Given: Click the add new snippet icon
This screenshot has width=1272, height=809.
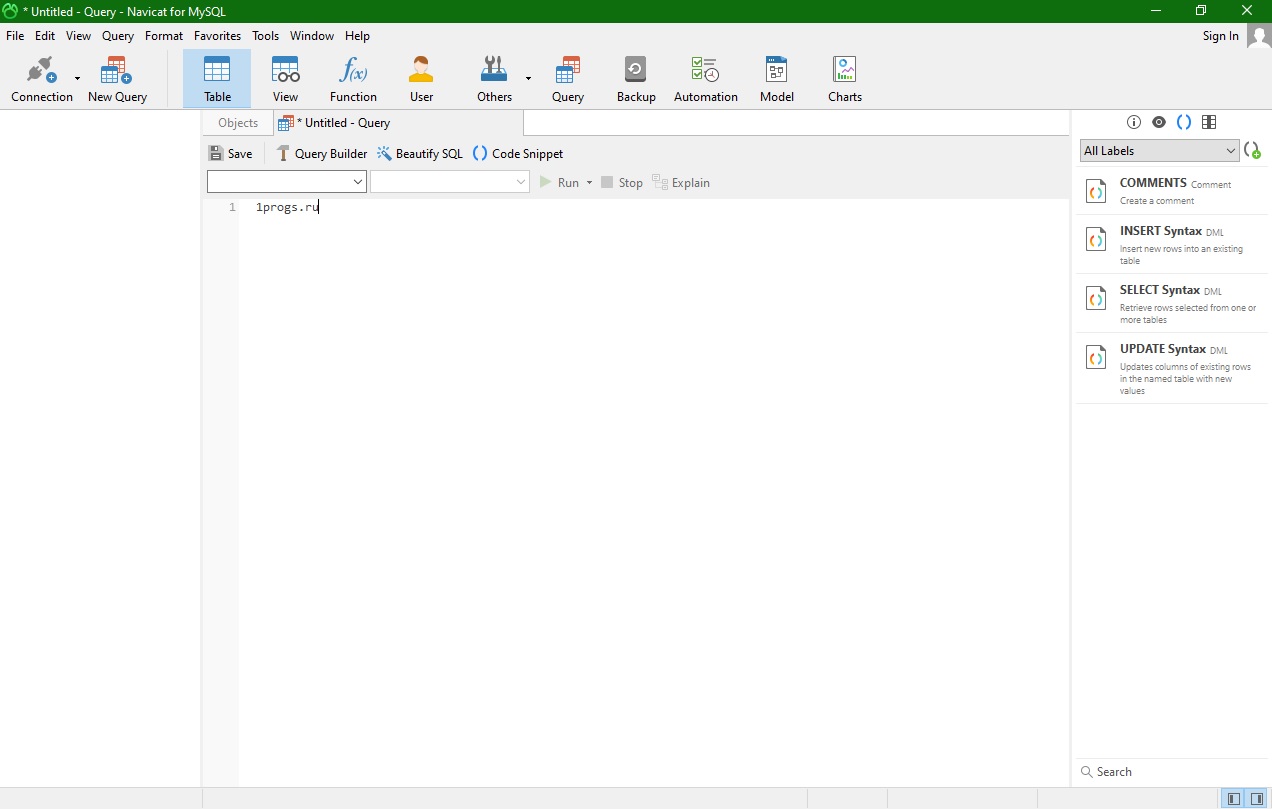Looking at the screenshot, I should coord(1252,151).
